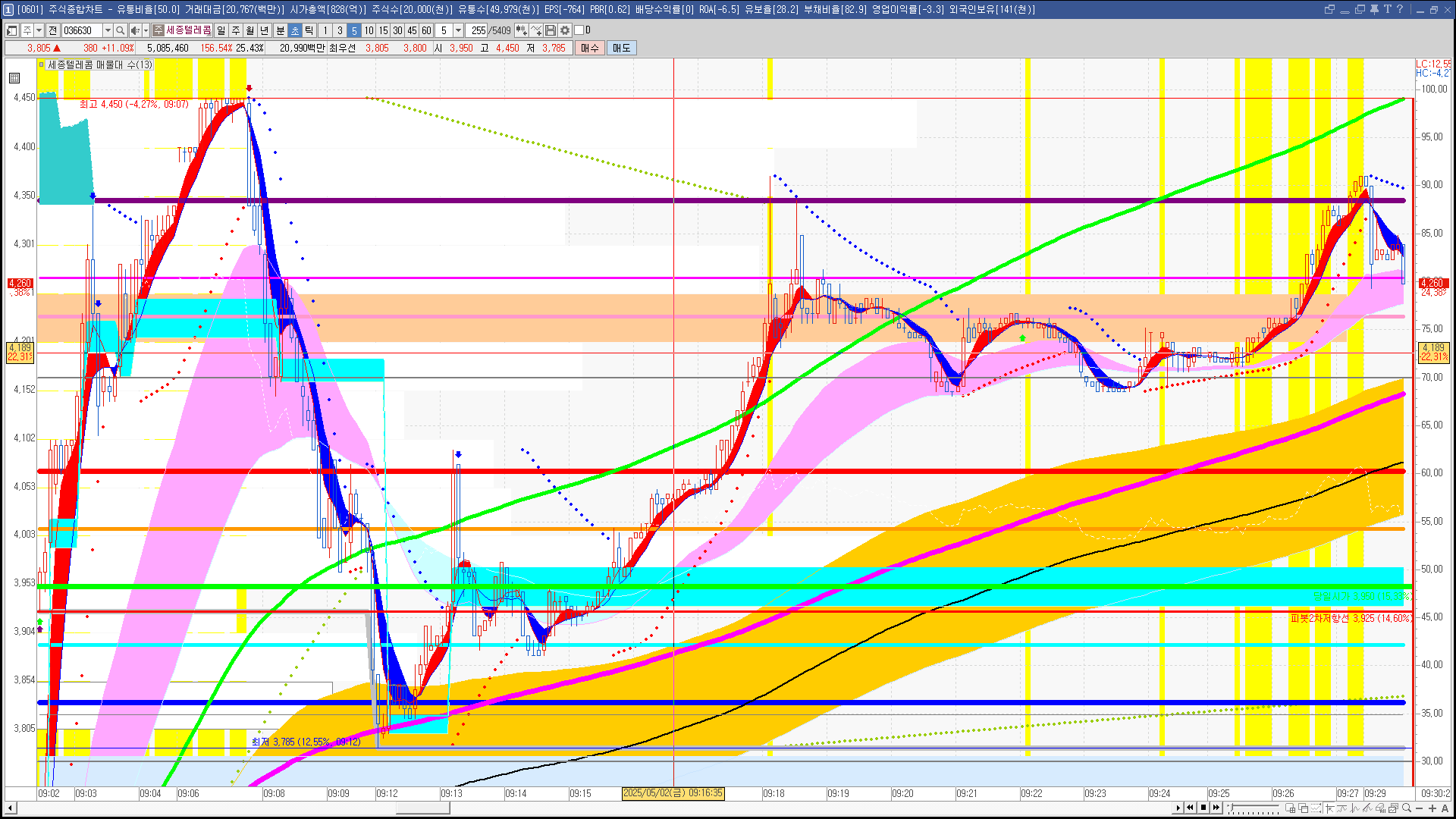Click the save chart floppy icon
Screen dimensions: 1456x819
click(551, 30)
